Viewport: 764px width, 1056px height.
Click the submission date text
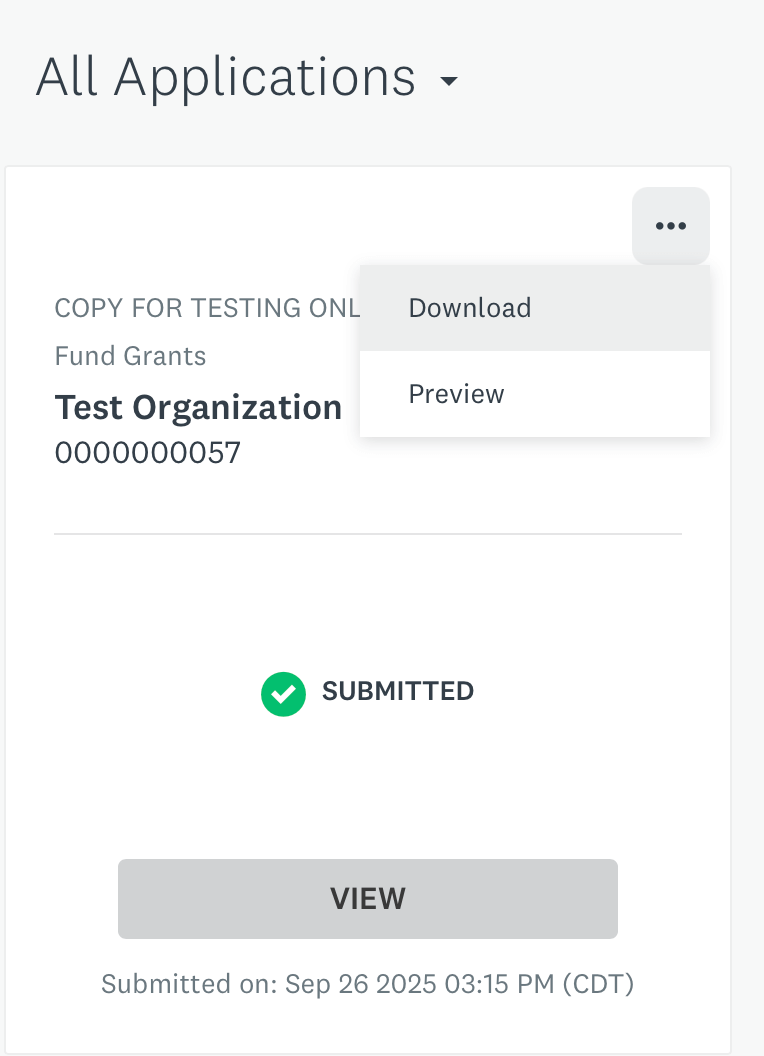click(x=367, y=984)
